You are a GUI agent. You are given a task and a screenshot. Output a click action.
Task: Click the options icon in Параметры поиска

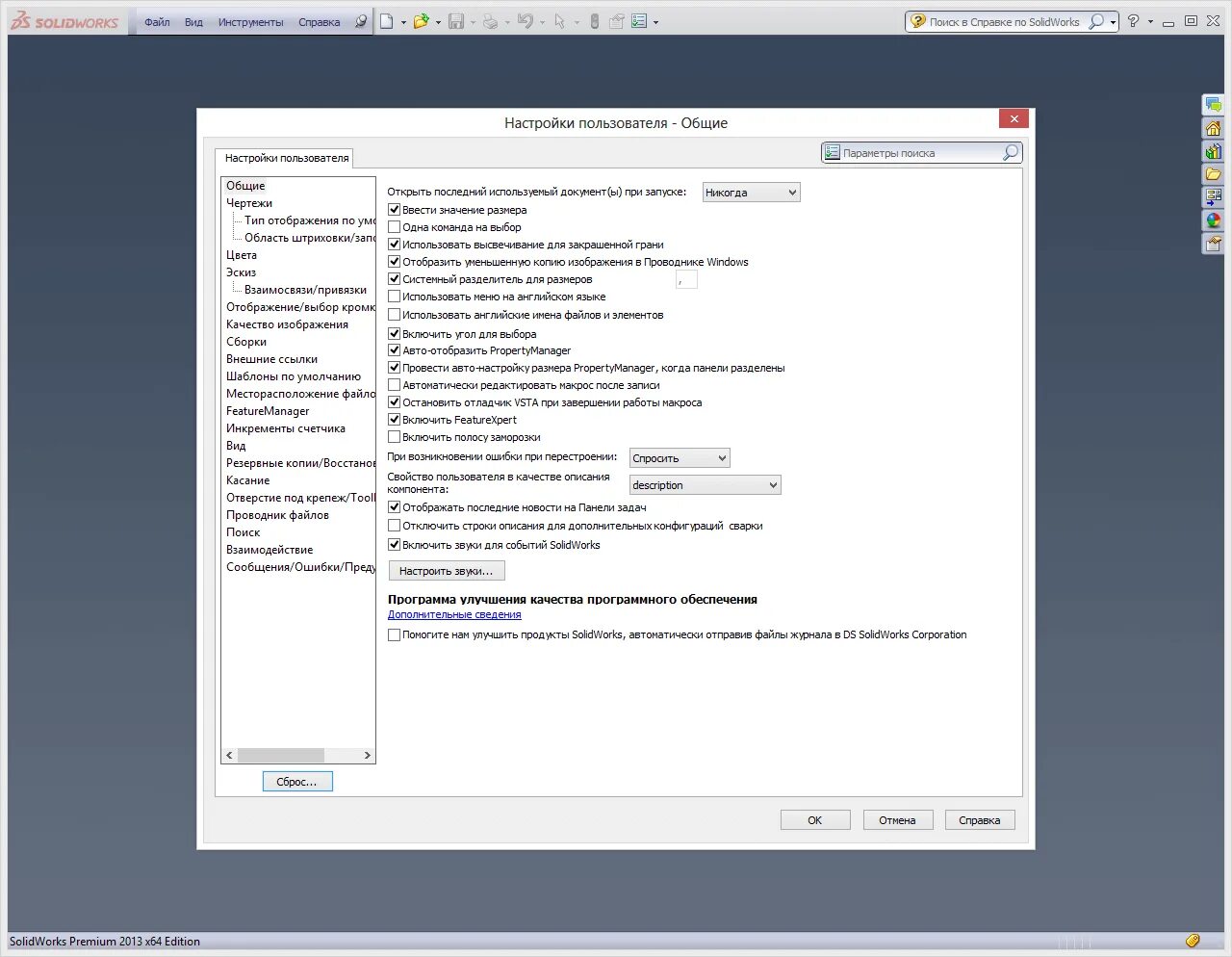[x=833, y=153]
